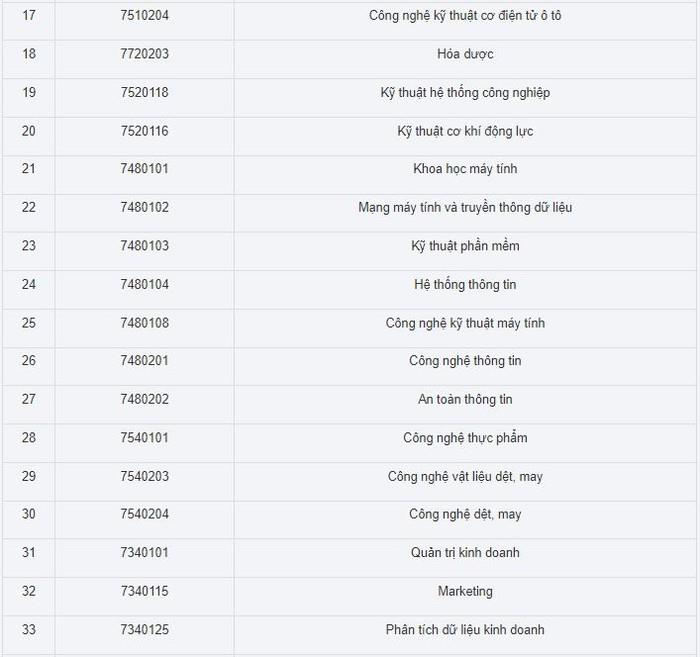Select code 7480102 in the table

click(x=144, y=208)
